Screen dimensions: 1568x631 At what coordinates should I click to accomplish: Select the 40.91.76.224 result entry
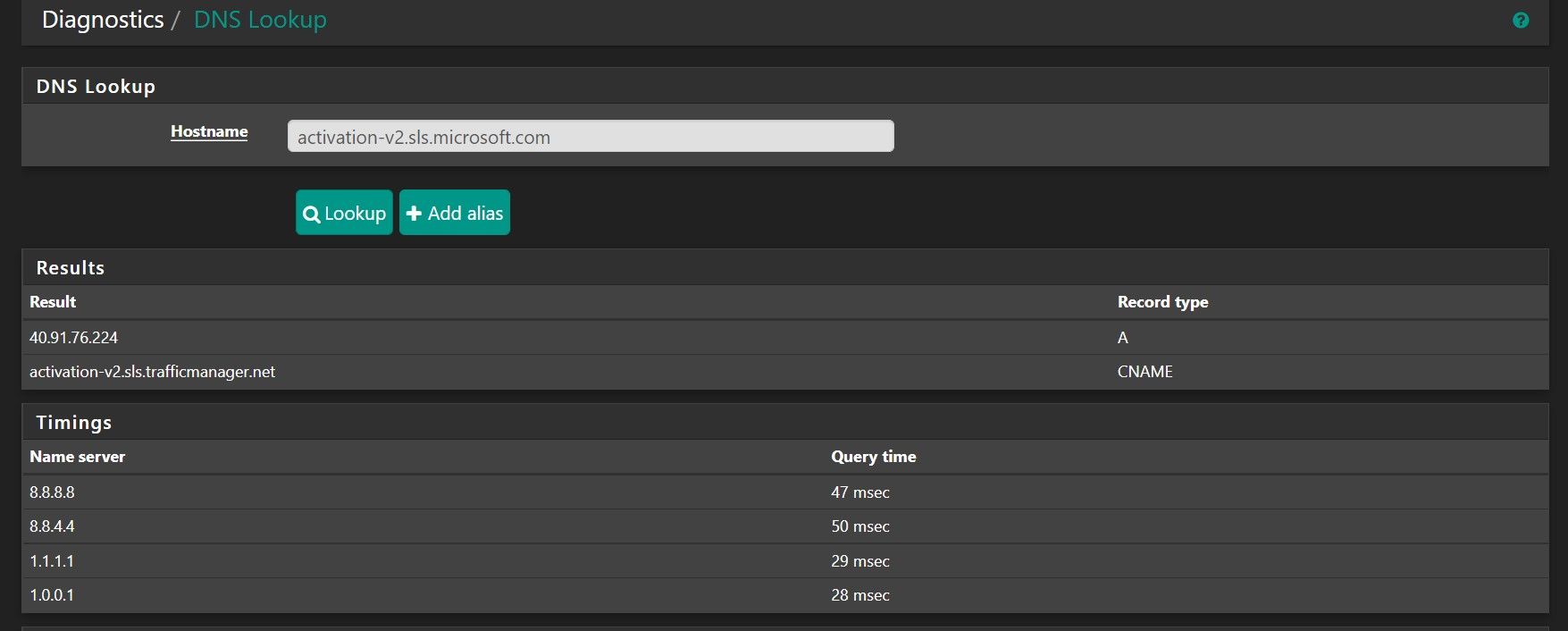coord(73,338)
